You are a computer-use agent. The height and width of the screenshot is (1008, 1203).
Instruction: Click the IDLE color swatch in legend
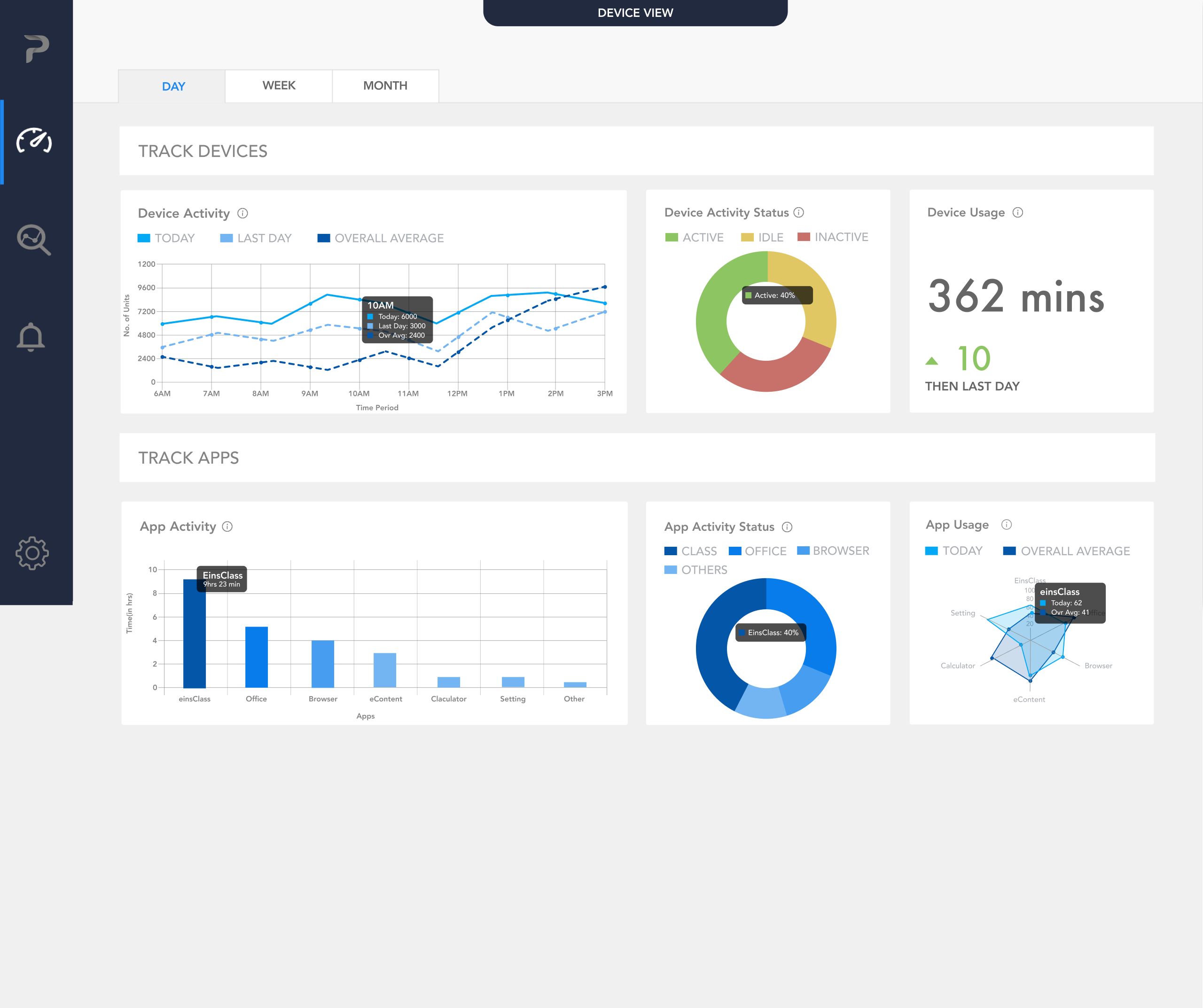[747, 237]
